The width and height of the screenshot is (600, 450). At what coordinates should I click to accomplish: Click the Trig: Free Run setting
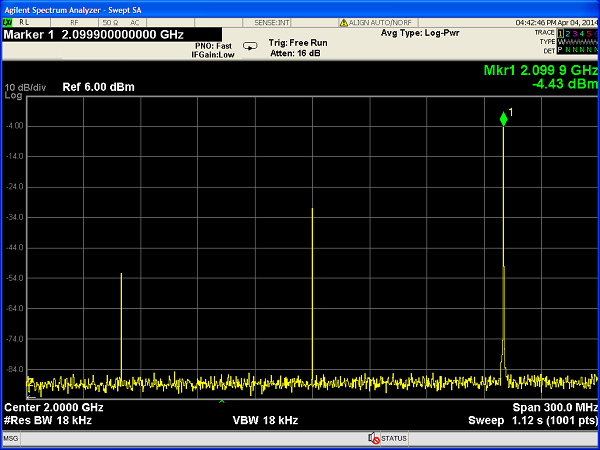click(299, 43)
